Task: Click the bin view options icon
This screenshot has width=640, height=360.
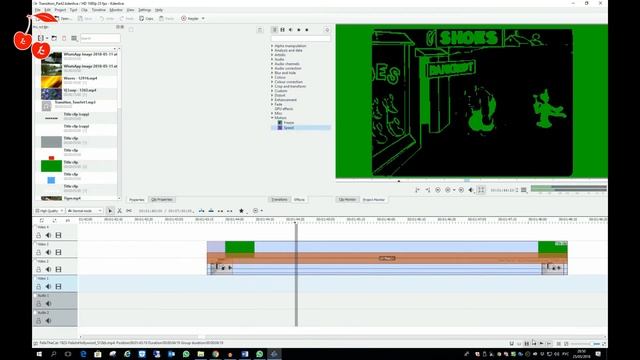Action: (x=74, y=38)
